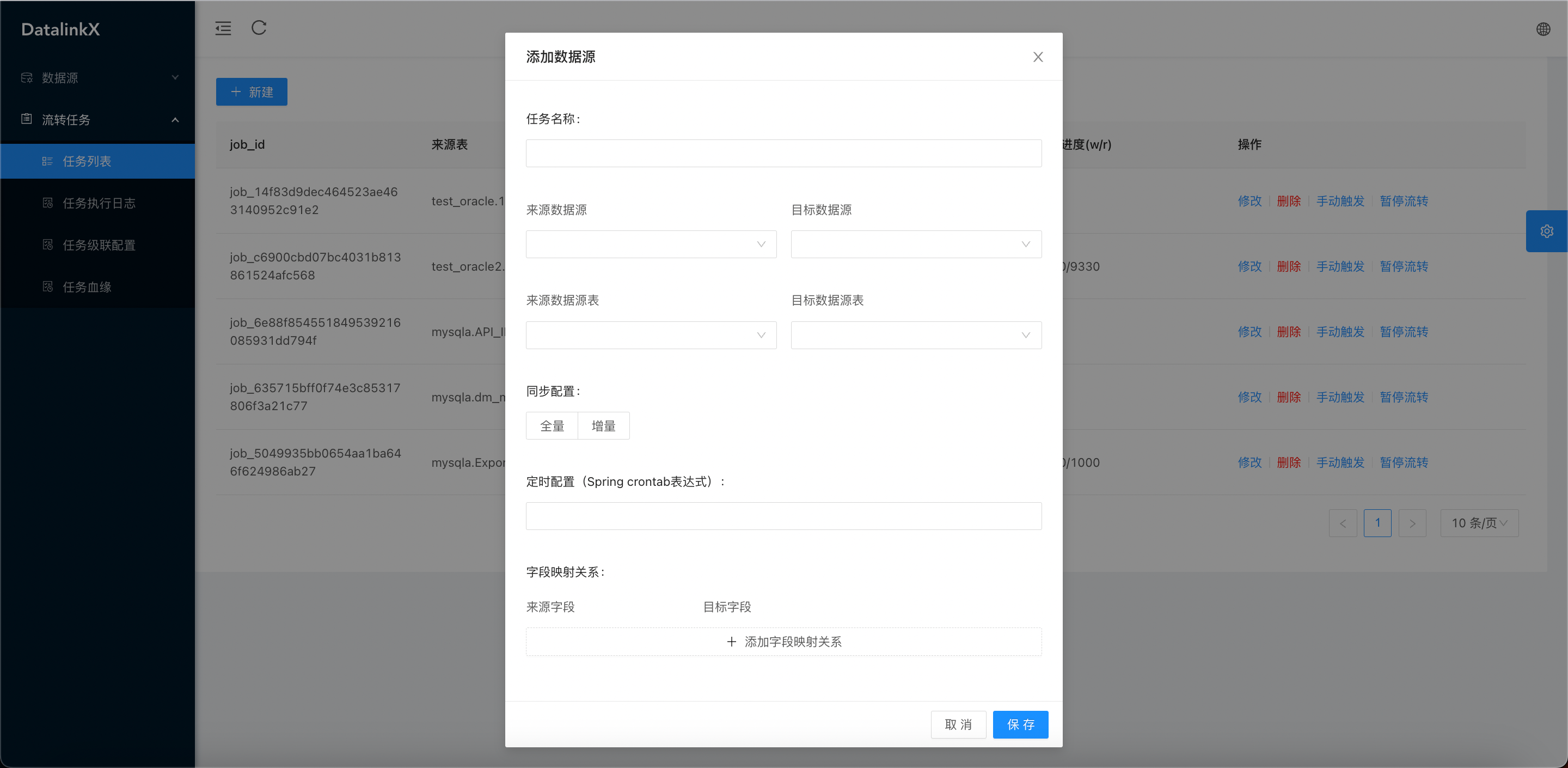
Task: Close the 添加数据源 dialog with X
Action: pos(1038,57)
